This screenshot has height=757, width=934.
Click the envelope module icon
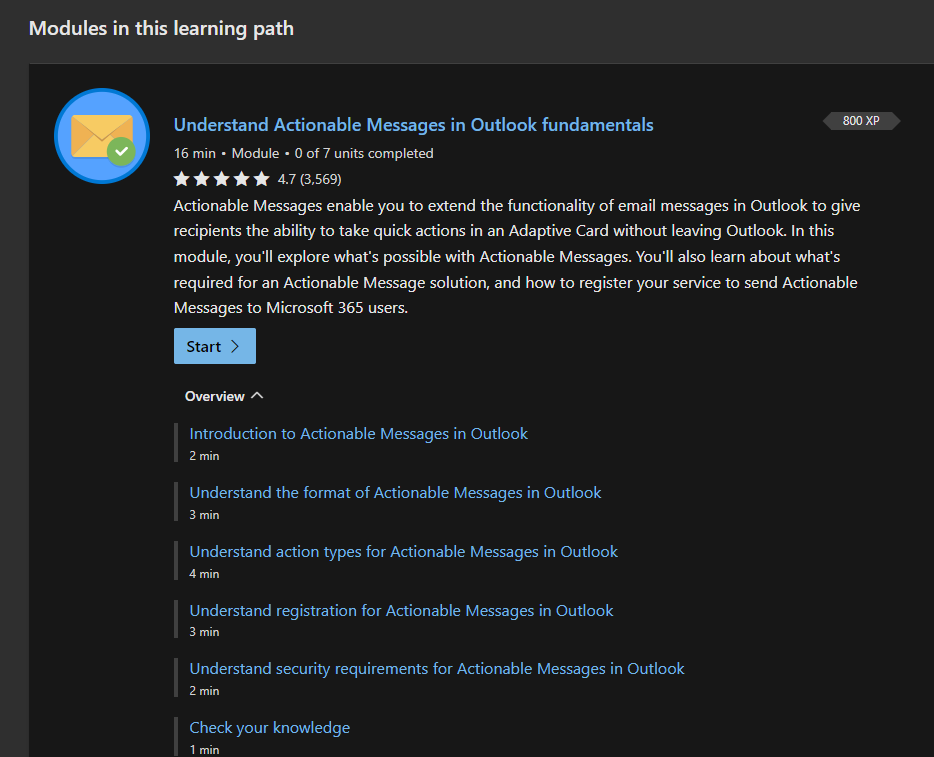[101, 135]
